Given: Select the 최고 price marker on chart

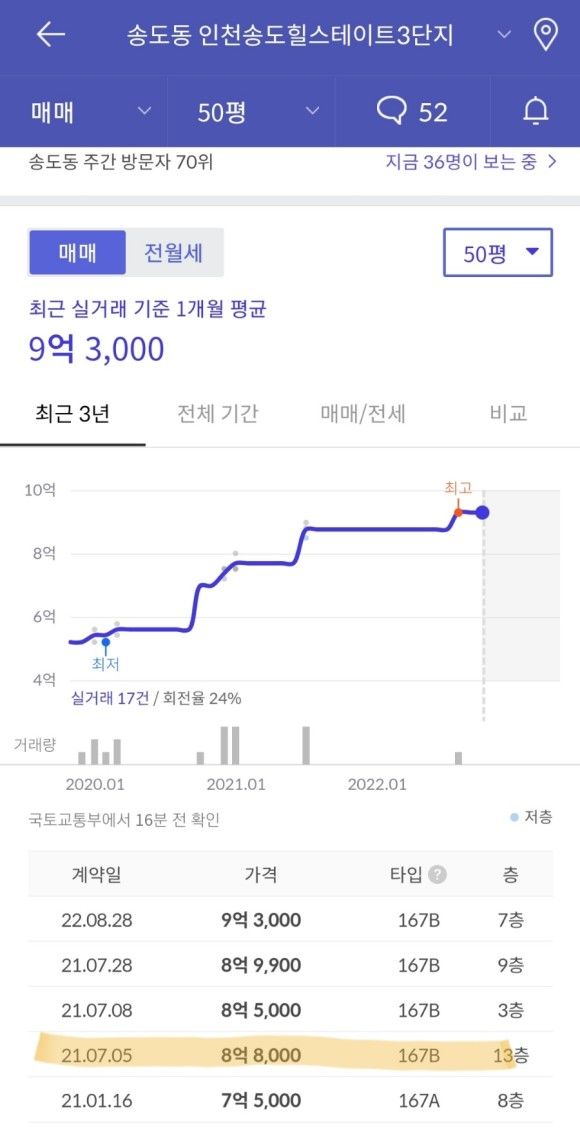Looking at the screenshot, I should coord(456,510).
